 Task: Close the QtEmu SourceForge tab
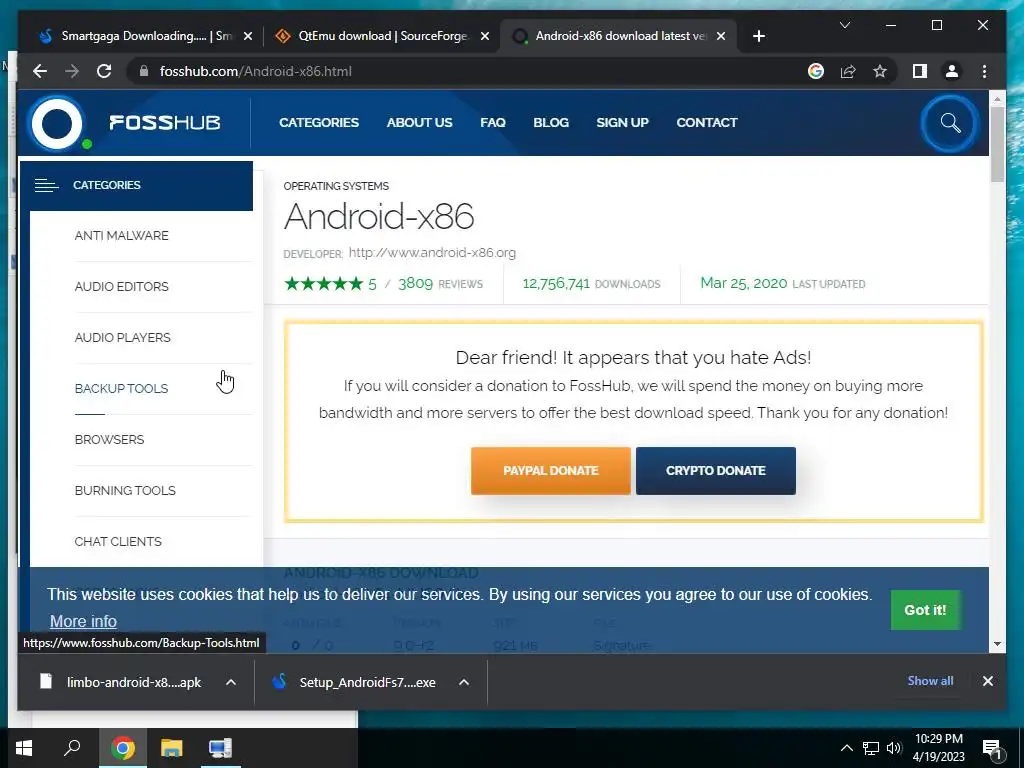pyautogui.click(x=485, y=36)
